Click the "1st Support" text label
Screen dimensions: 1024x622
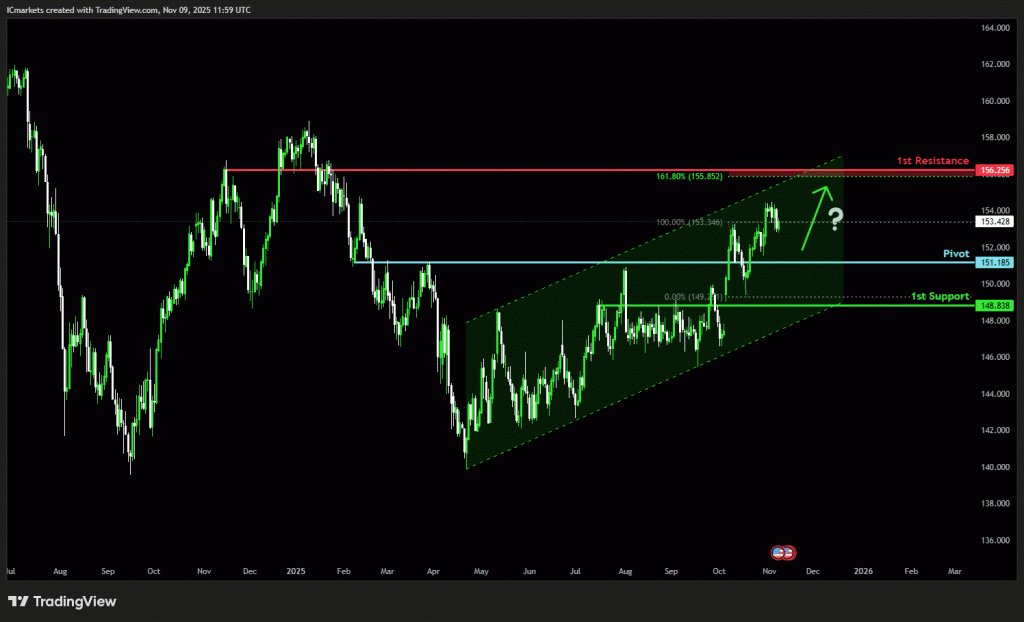pos(940,297)
